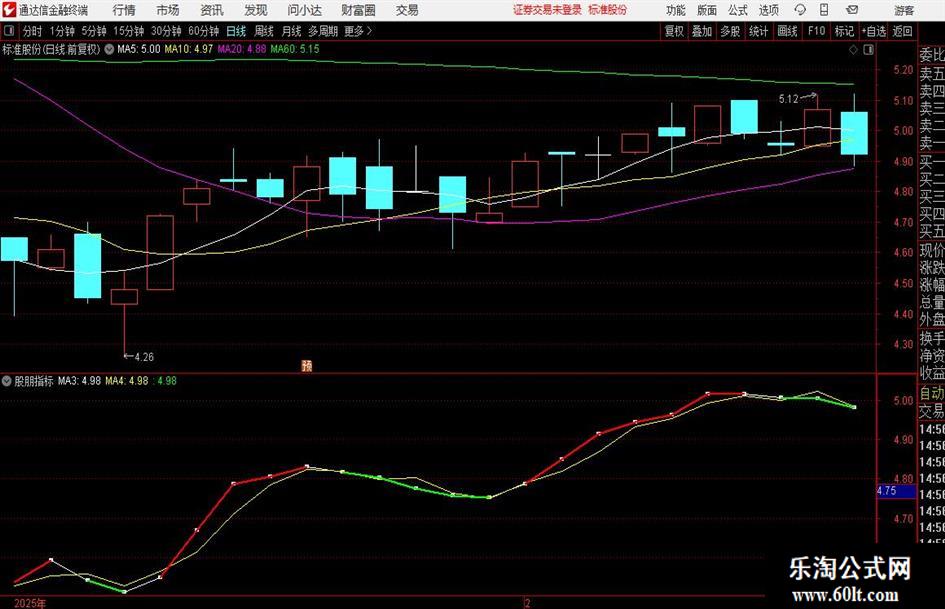Click 证券交易未登录 login status link

click(x=547, y=10)
